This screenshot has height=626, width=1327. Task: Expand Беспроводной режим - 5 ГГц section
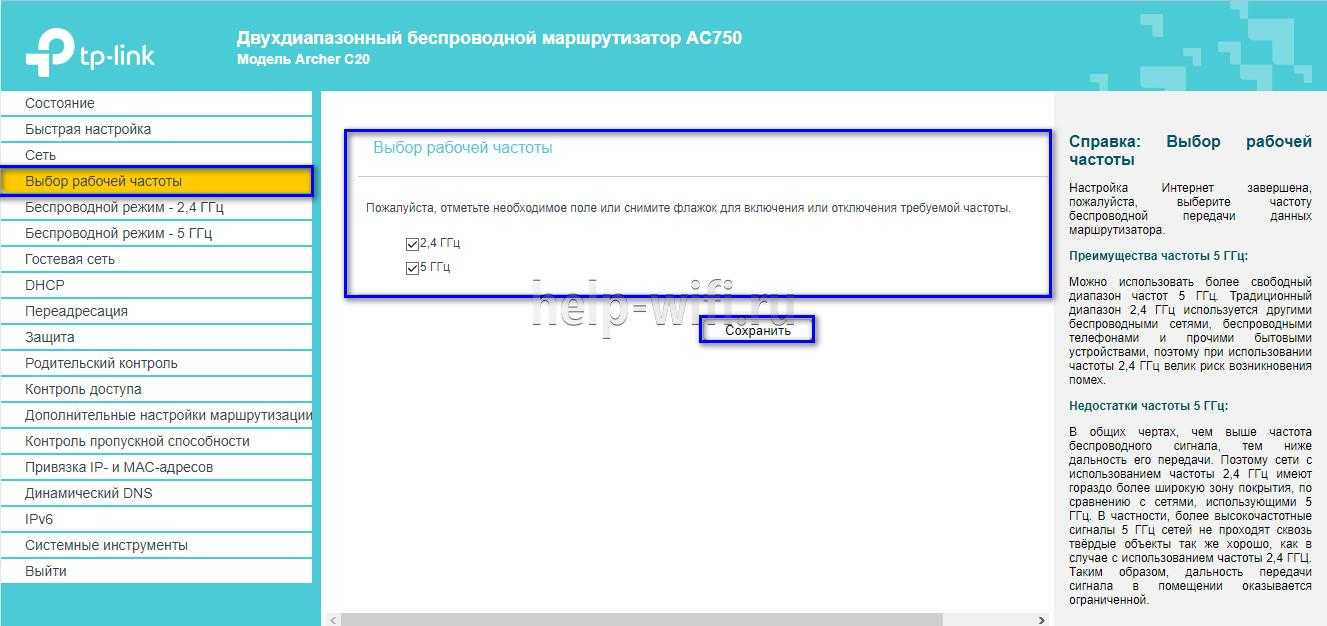coord(119,233)
